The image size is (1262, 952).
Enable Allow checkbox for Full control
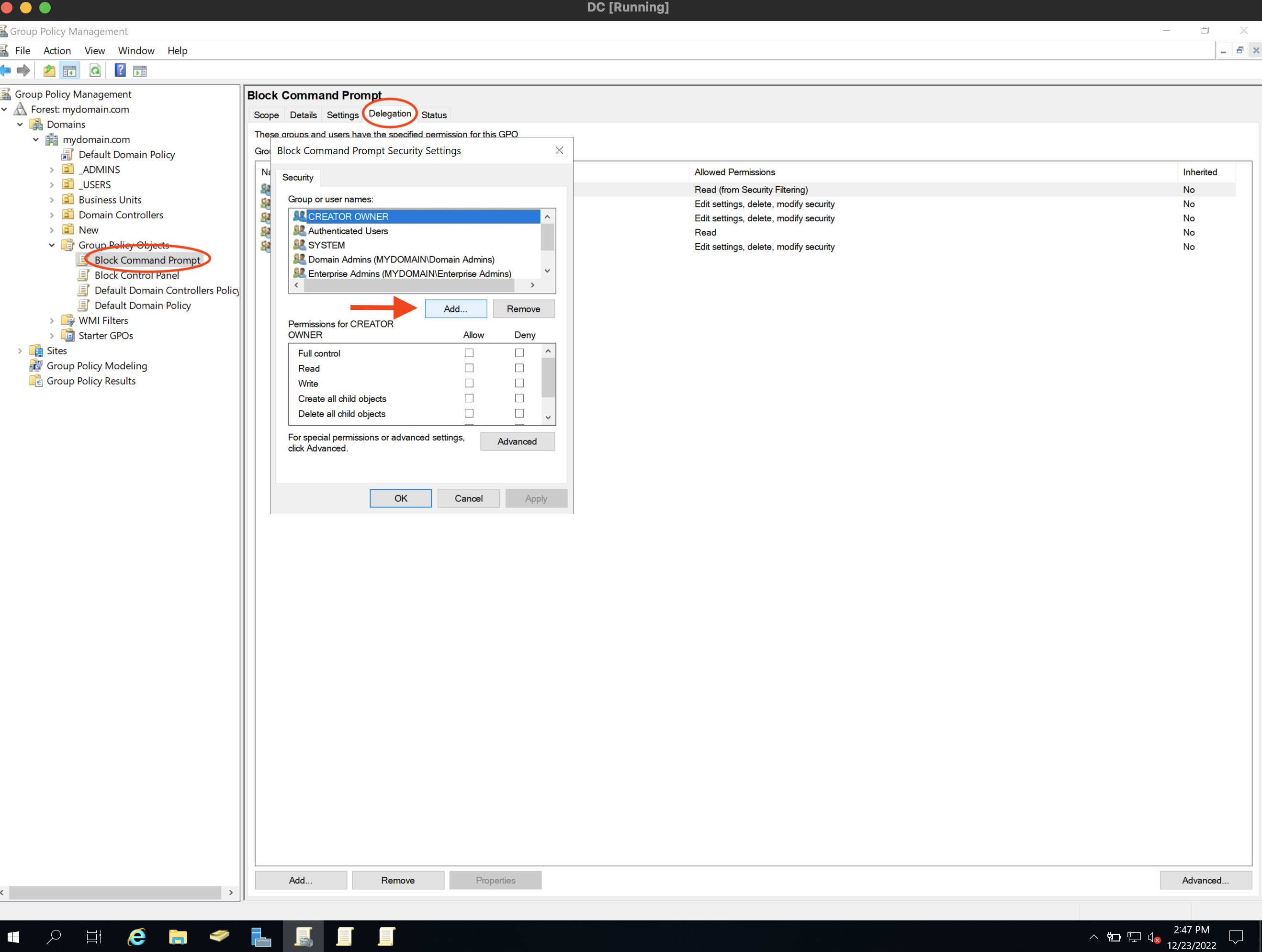[x=469, y=353]
